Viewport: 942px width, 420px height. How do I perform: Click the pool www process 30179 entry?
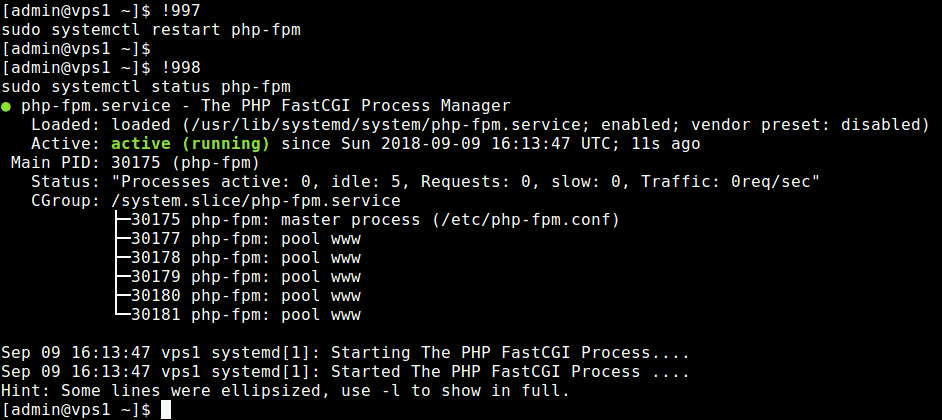pos(245,277)
